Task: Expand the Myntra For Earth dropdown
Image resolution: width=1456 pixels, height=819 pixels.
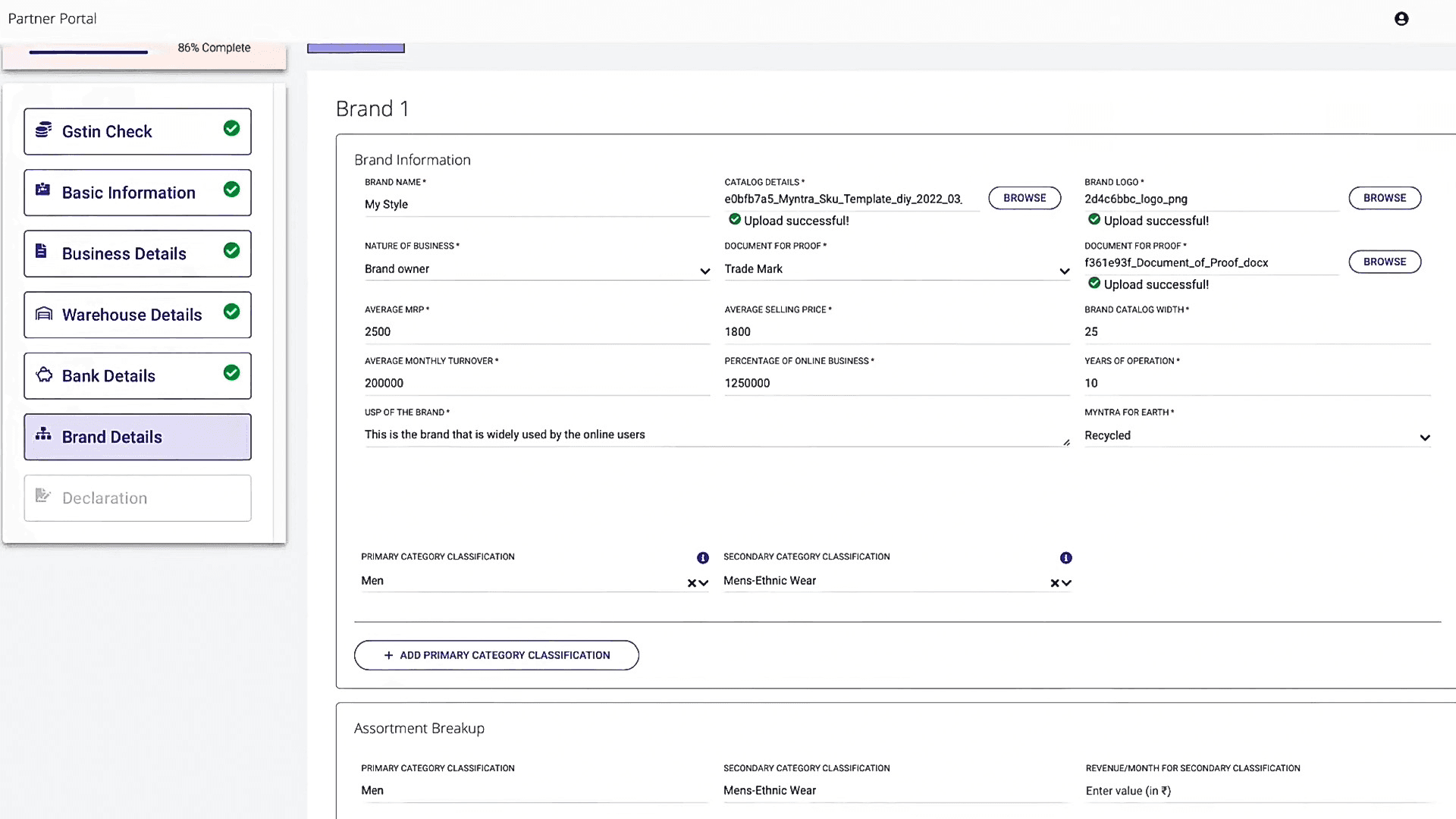Action: (x=1424, y=438)
